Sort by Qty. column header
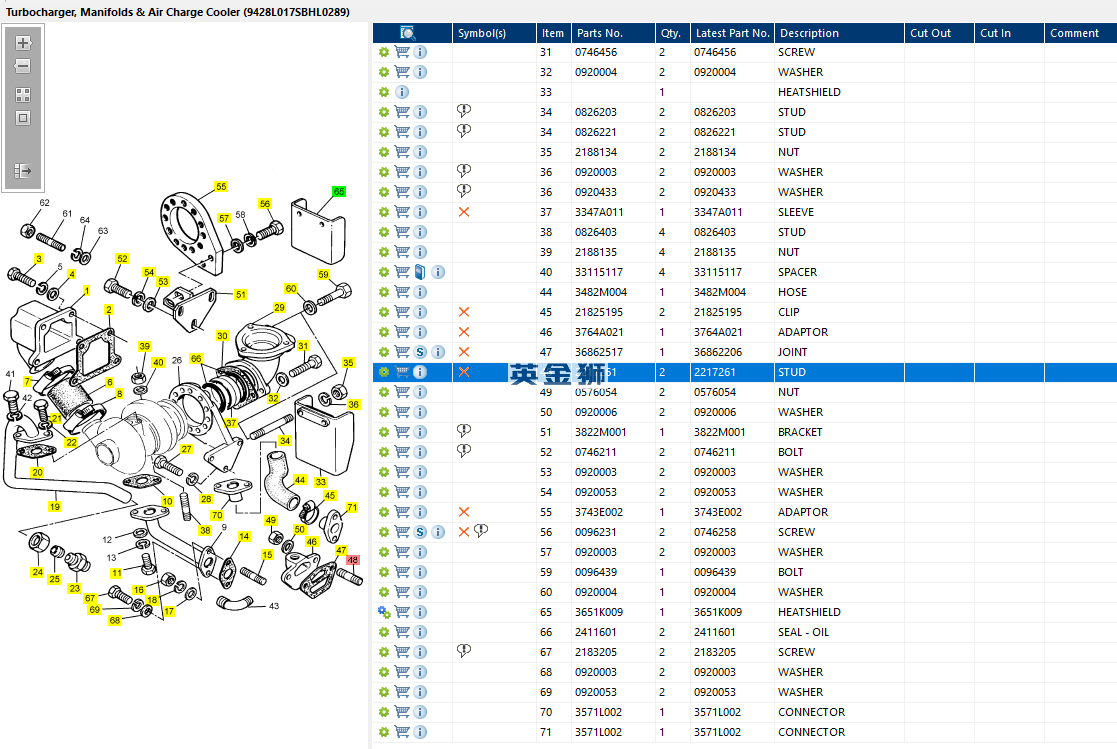 click(672, 33)
